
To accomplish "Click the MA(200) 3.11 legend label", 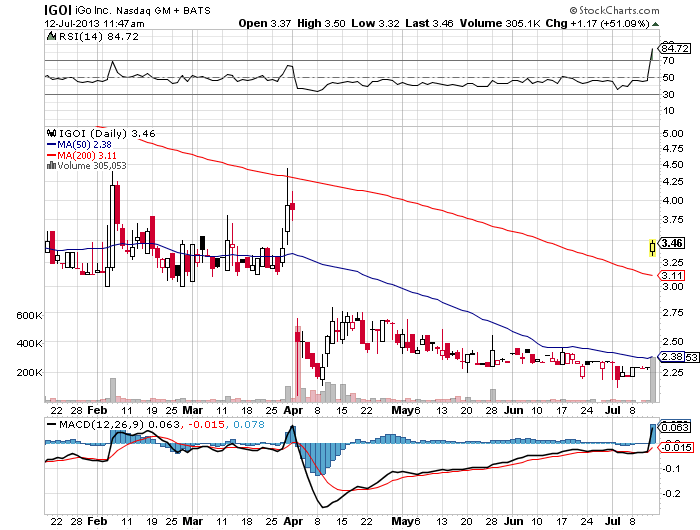I will click(87, 155).
